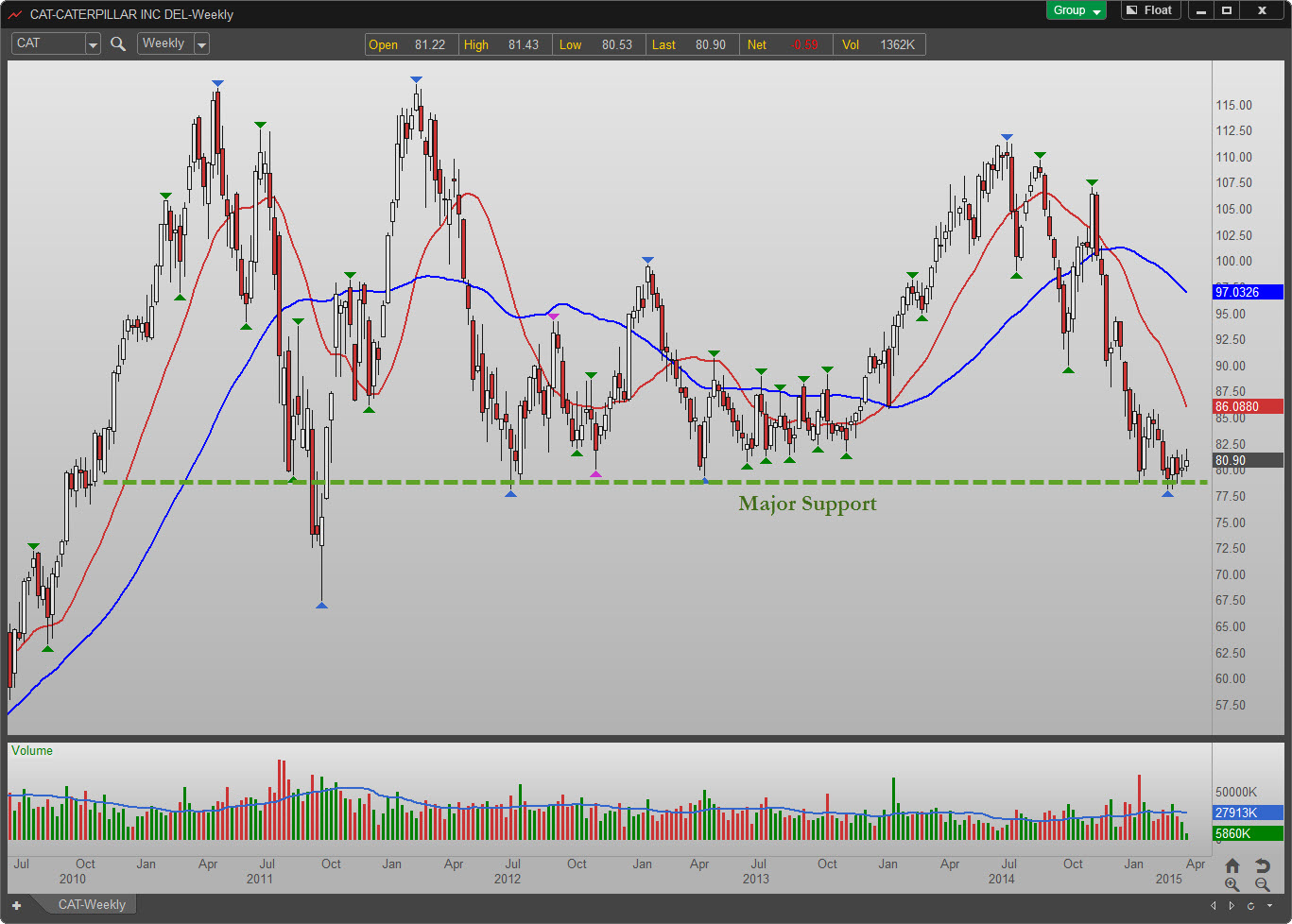
Task: Click inside the CAT symbol input field
Action: click(49, 43)
